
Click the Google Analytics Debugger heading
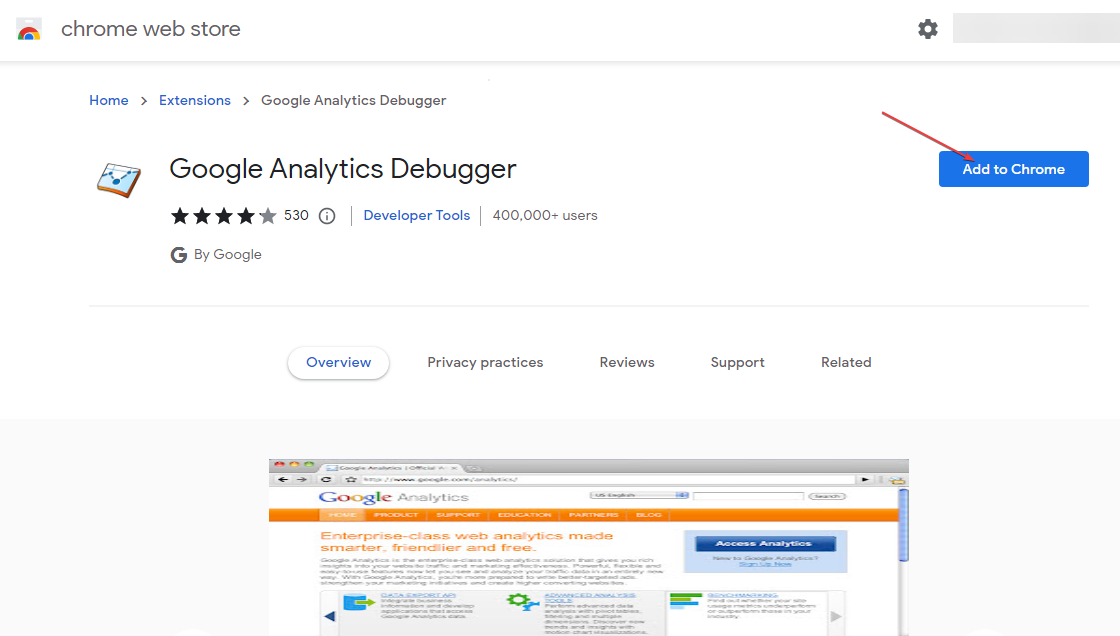point(343,169)
